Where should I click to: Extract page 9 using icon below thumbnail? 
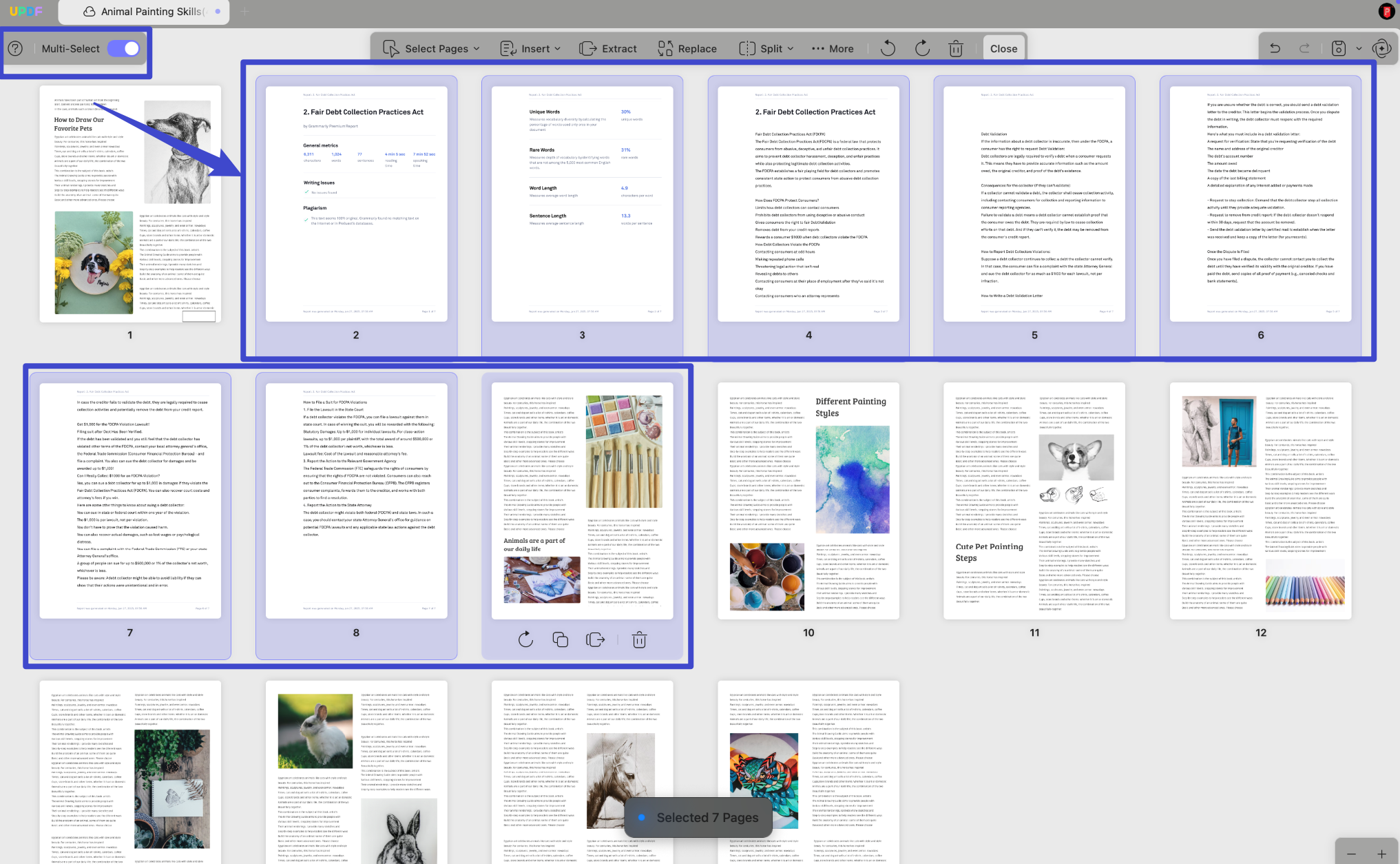[x=595, y=639]
